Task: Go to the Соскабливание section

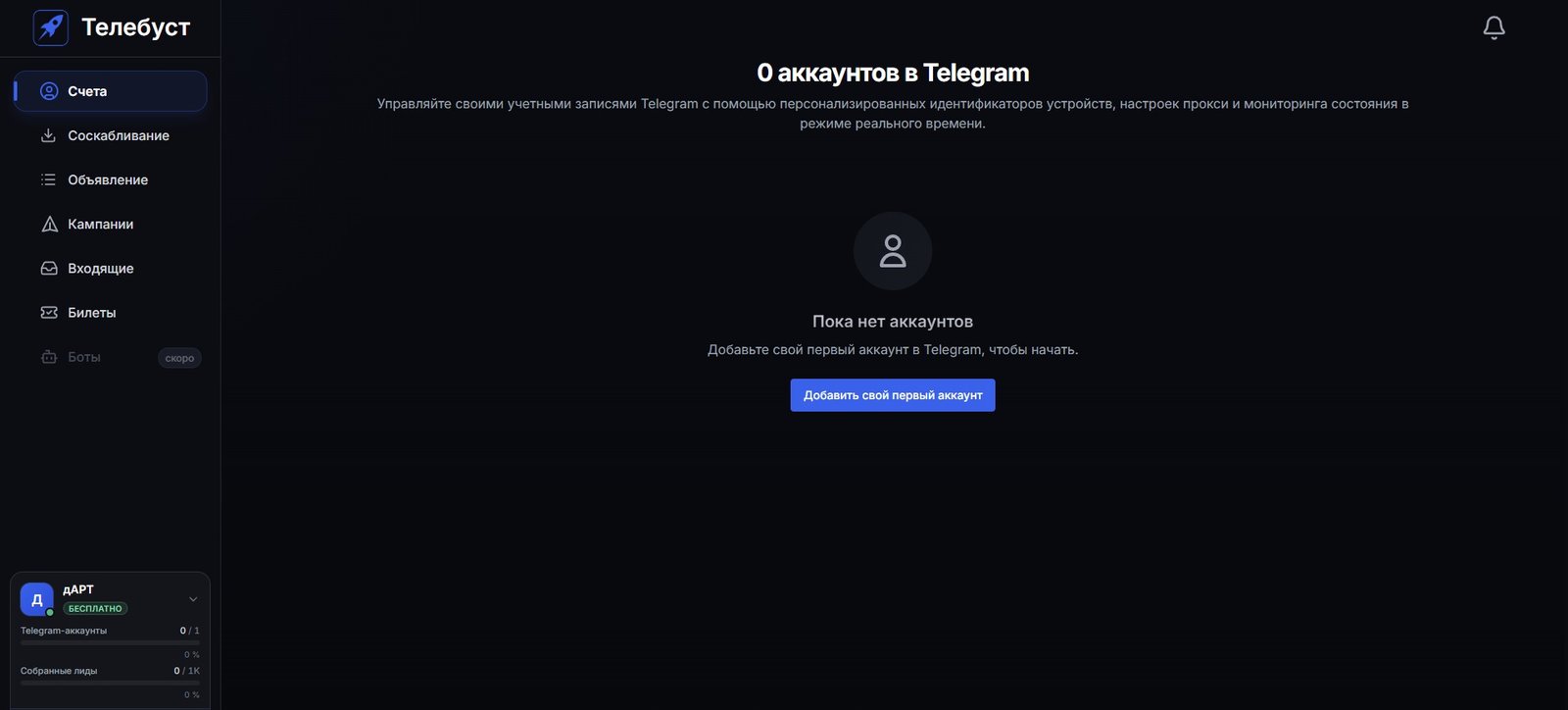Action: (110, 135)
